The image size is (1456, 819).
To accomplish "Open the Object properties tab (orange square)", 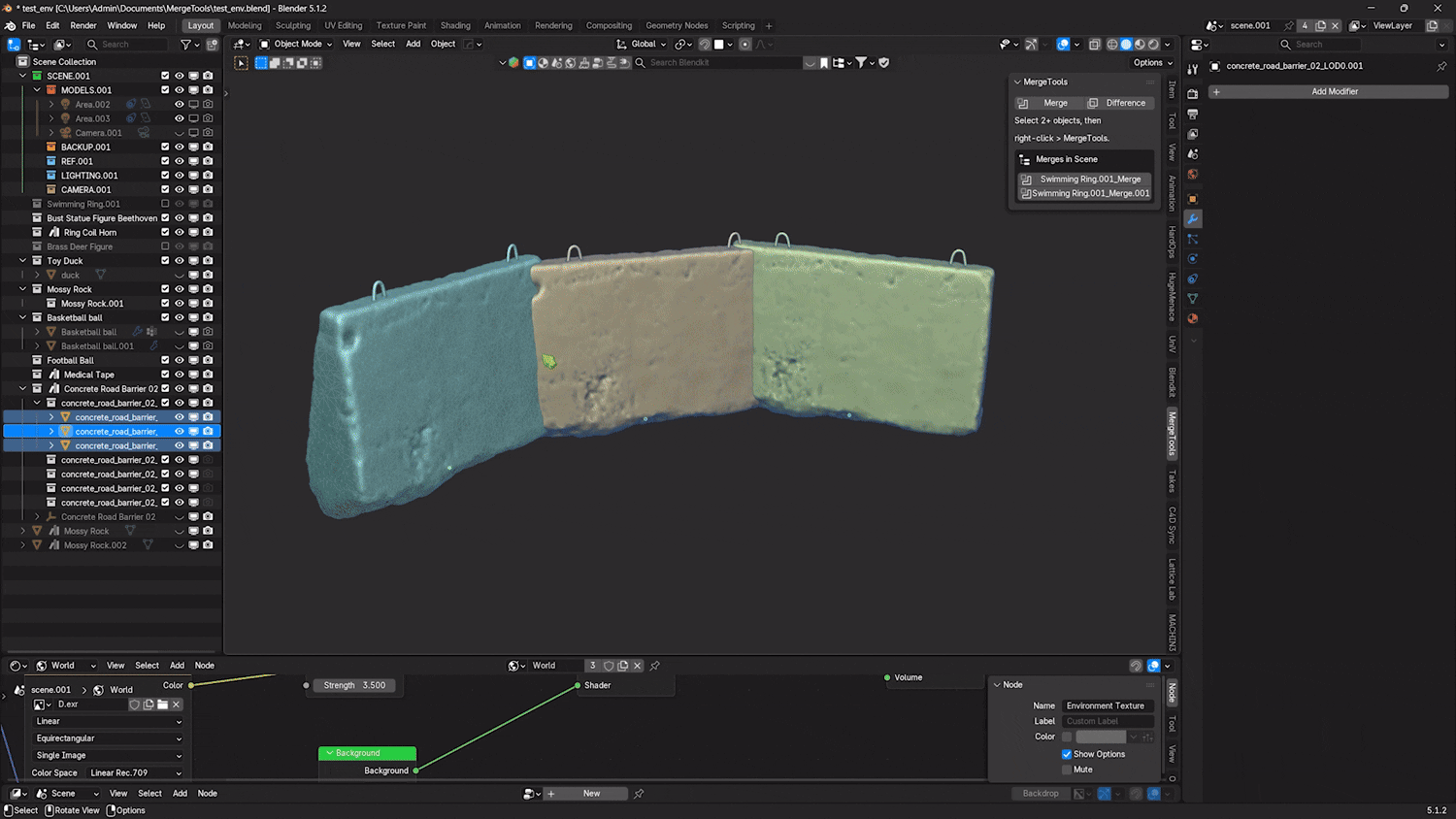I will click(1193, 199).
